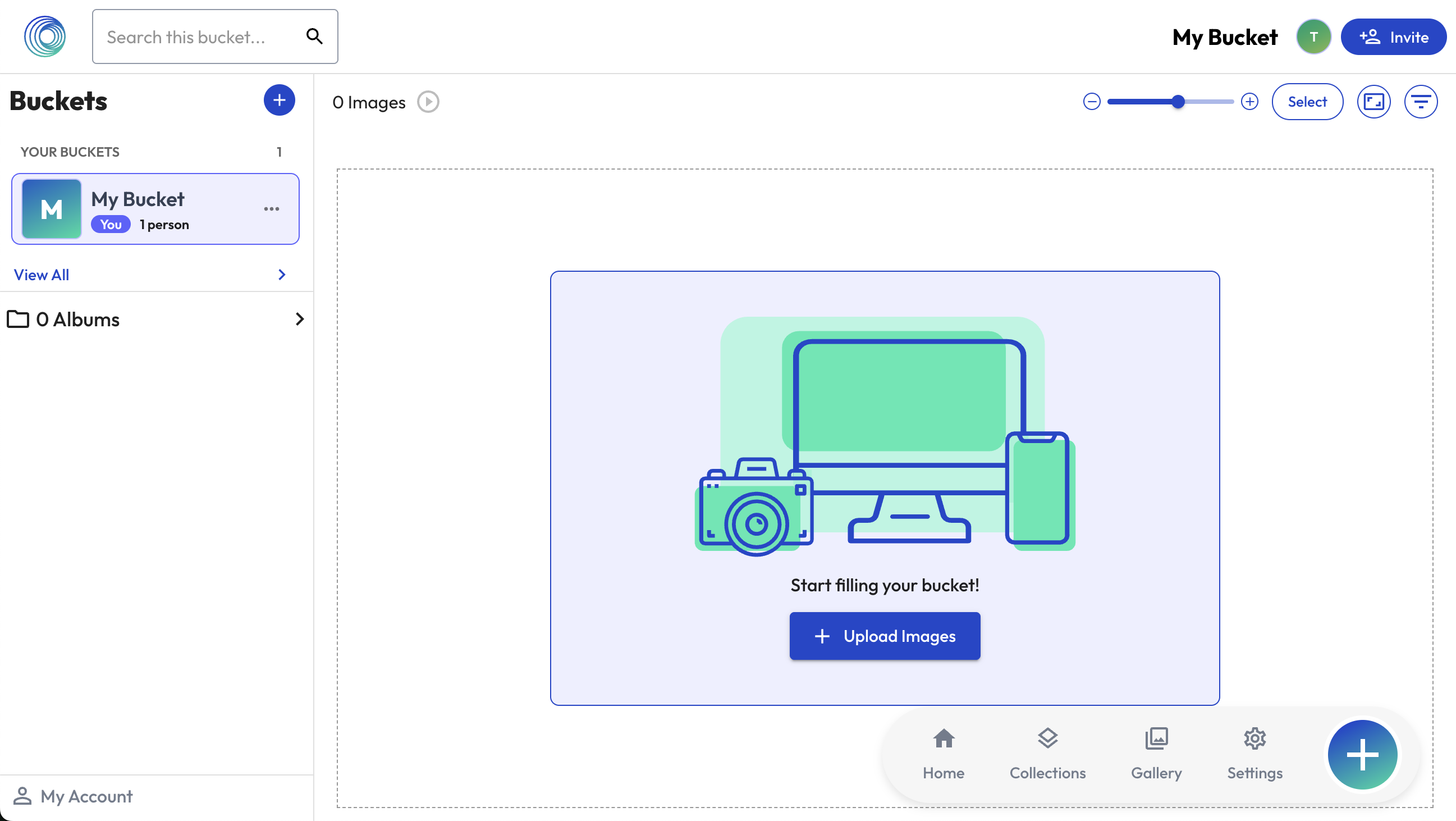The width and height of the screenshot is (1456, 821).
Task: Open Collections tab
Action: 1047,754
